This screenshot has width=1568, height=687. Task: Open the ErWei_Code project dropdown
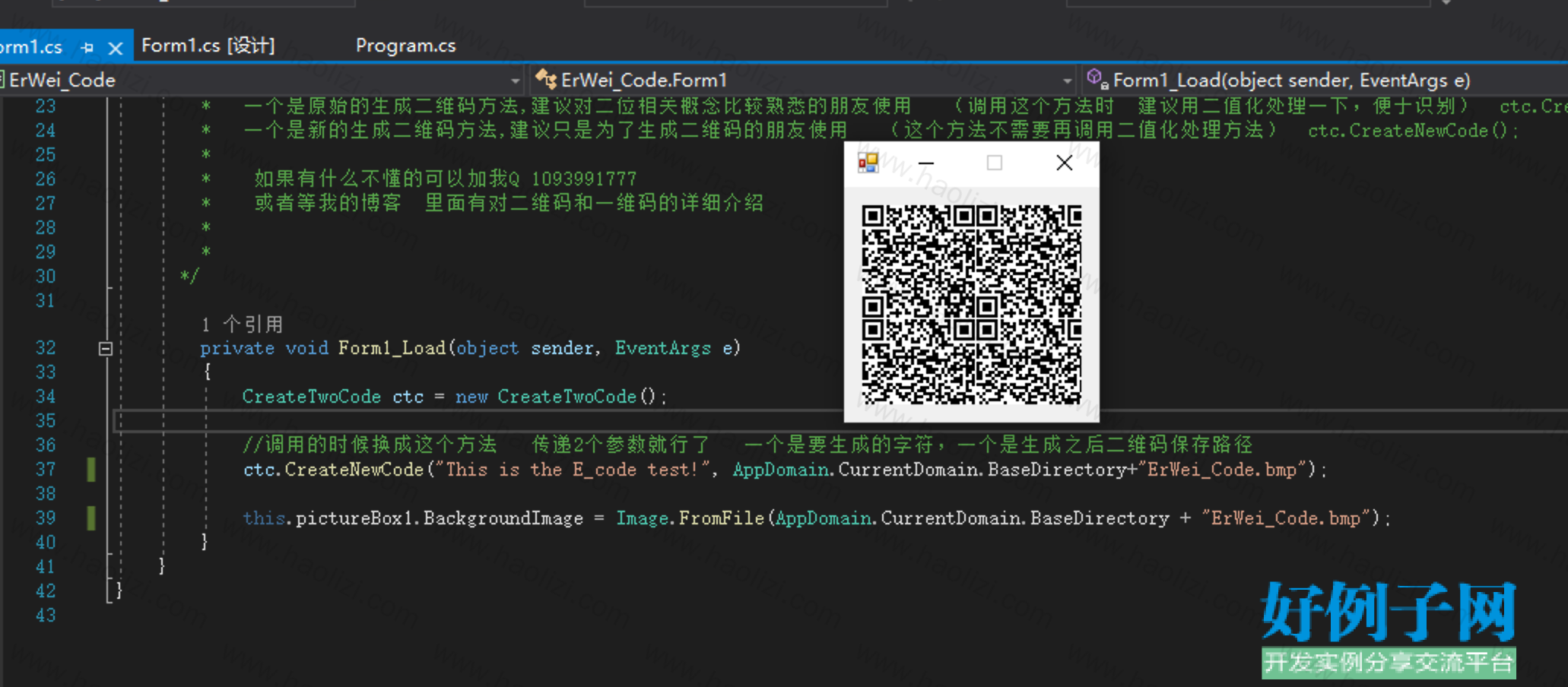pyautogui.click(x=262, y=80)
